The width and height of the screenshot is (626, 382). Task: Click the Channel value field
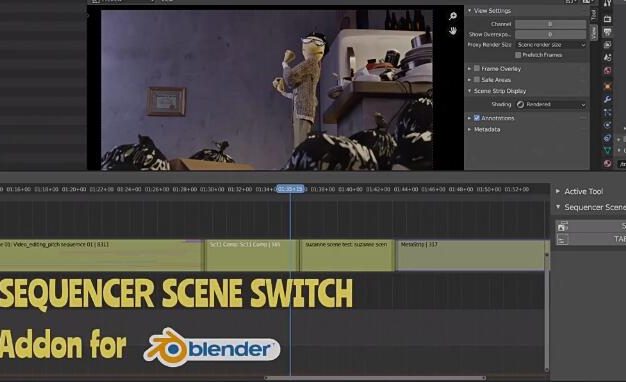(551, 24)
